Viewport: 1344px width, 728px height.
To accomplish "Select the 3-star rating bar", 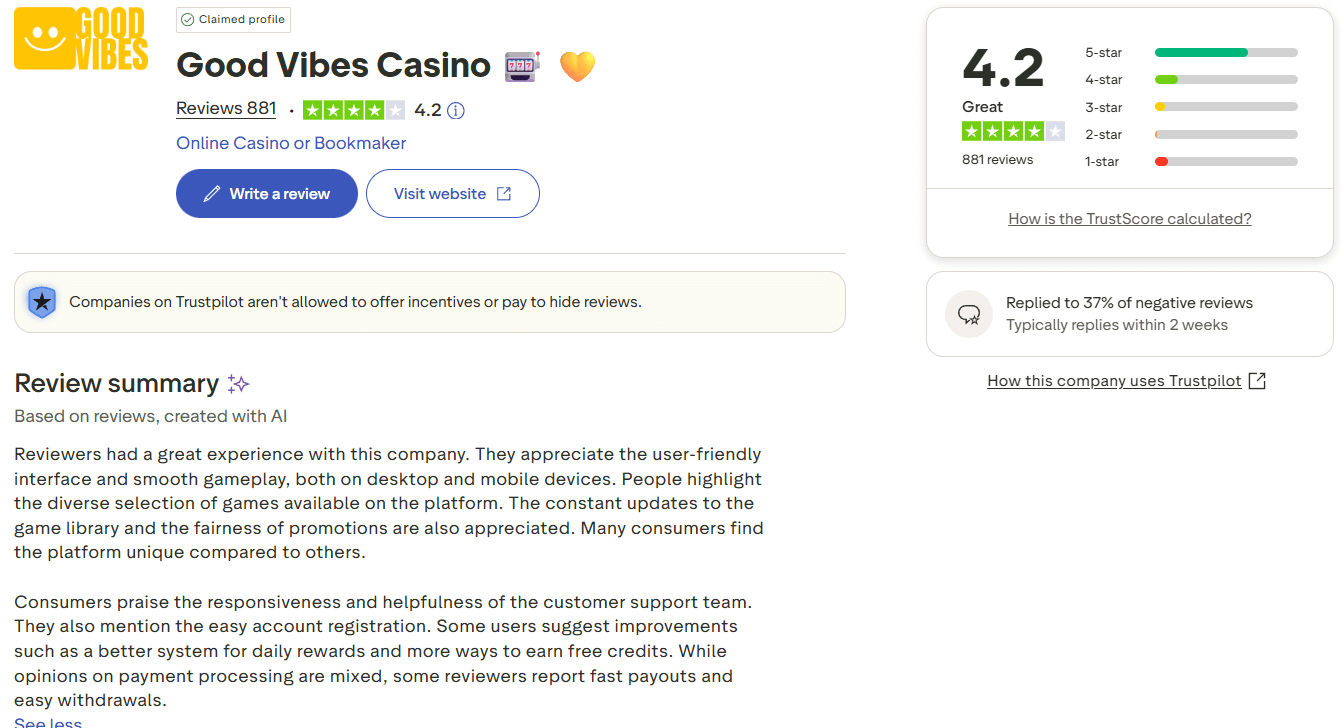I will coord(1225,107).
